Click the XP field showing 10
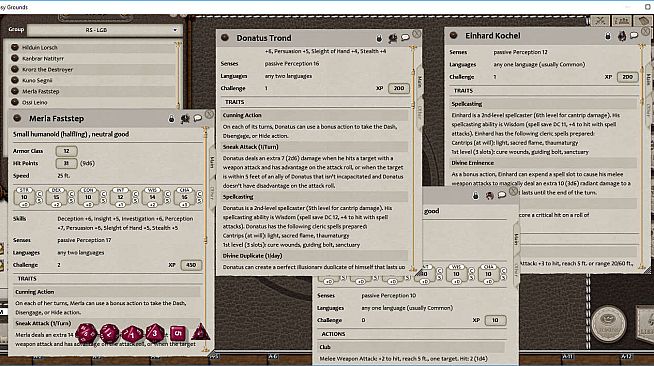Image resolution: width=654 pixels, height=366 pixels. point(496,321)
